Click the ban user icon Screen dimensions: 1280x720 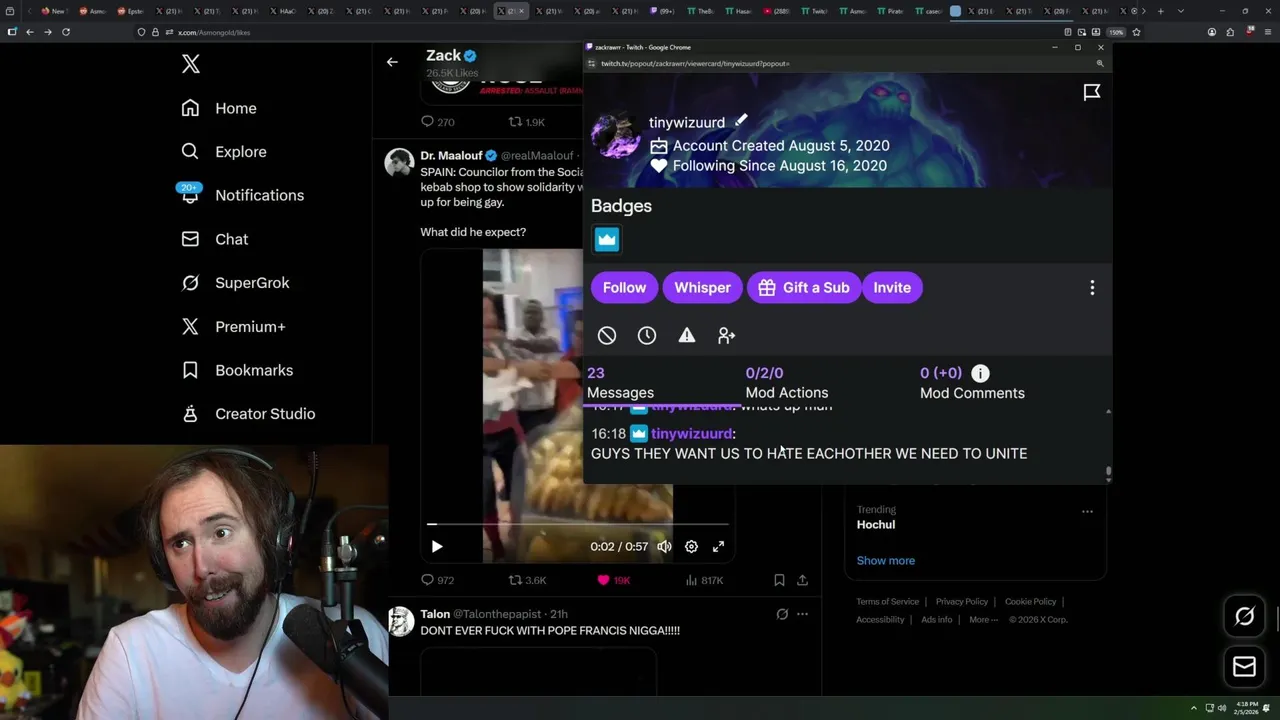pyautogui.click(x=607, y=336)
